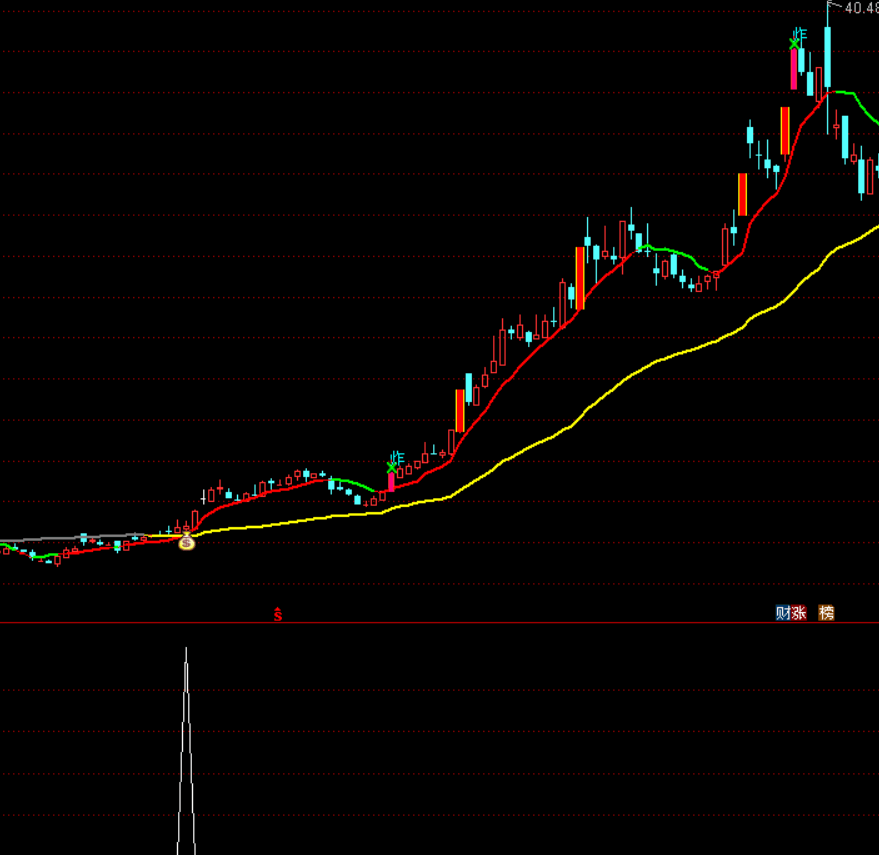The image size is (879, 855).
Task: Select the gray flat line at the left edge
Action: tap(73, 538)
